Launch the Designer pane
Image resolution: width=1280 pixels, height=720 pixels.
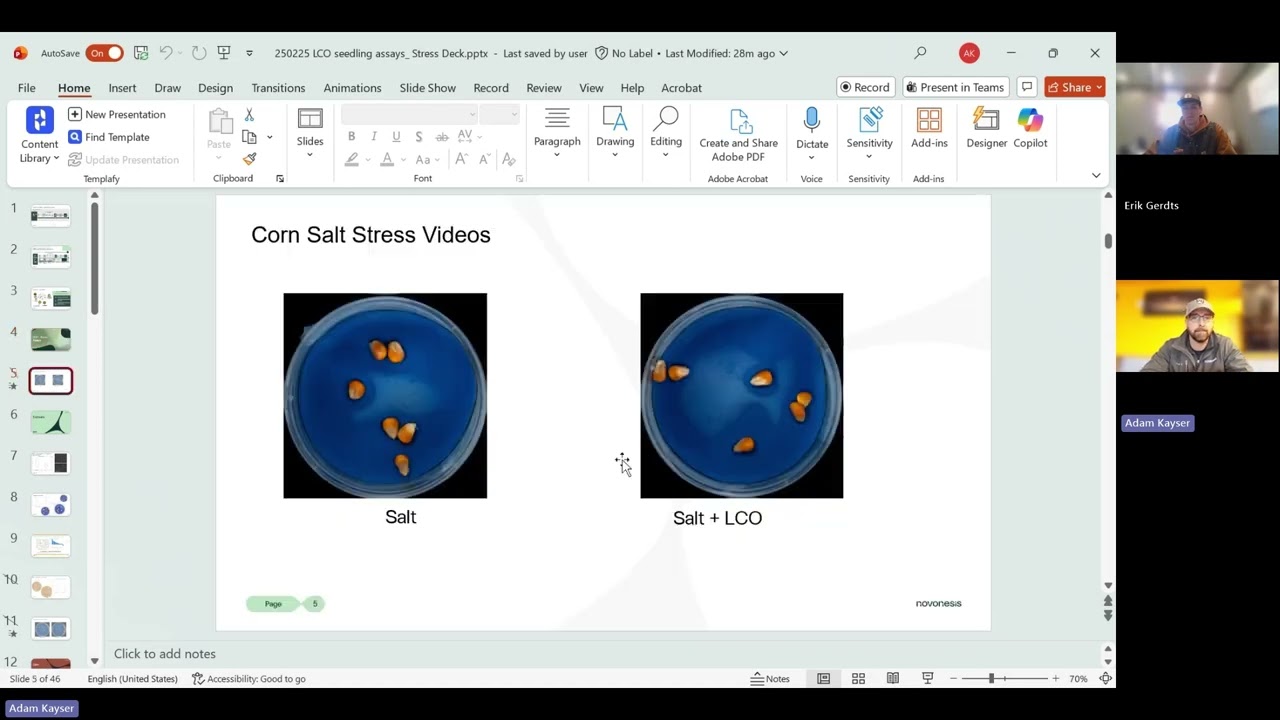coord(987,130)
